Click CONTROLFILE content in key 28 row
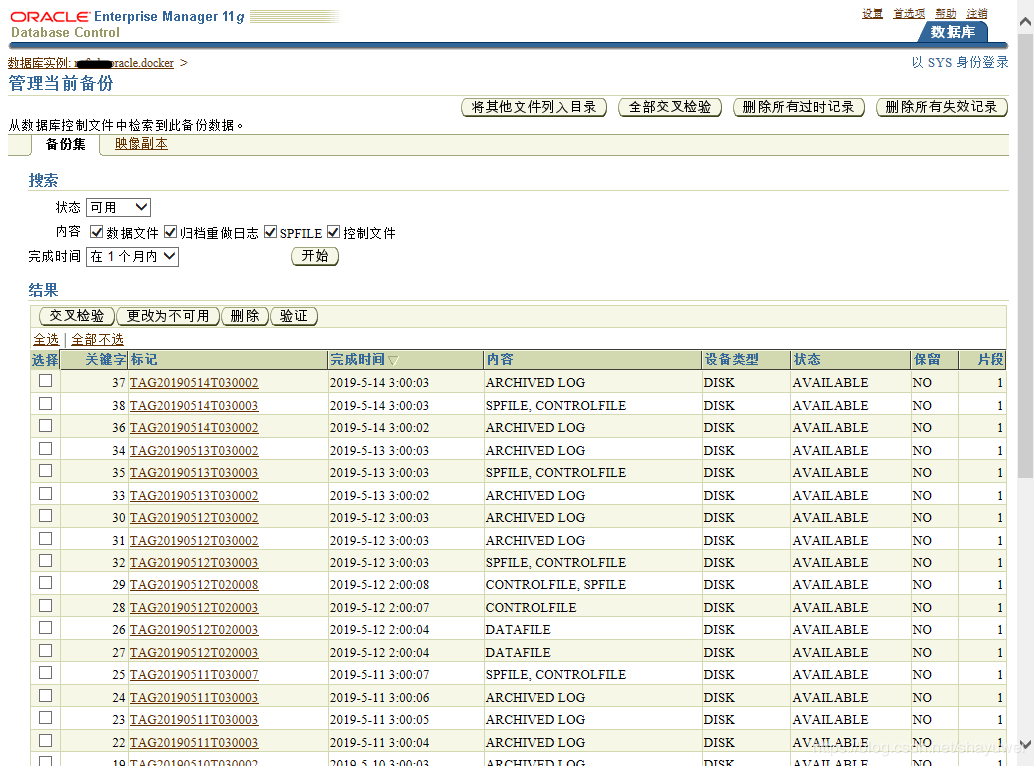The height and width of the screenshot is (766, 1034). click(x=531, y=607)
